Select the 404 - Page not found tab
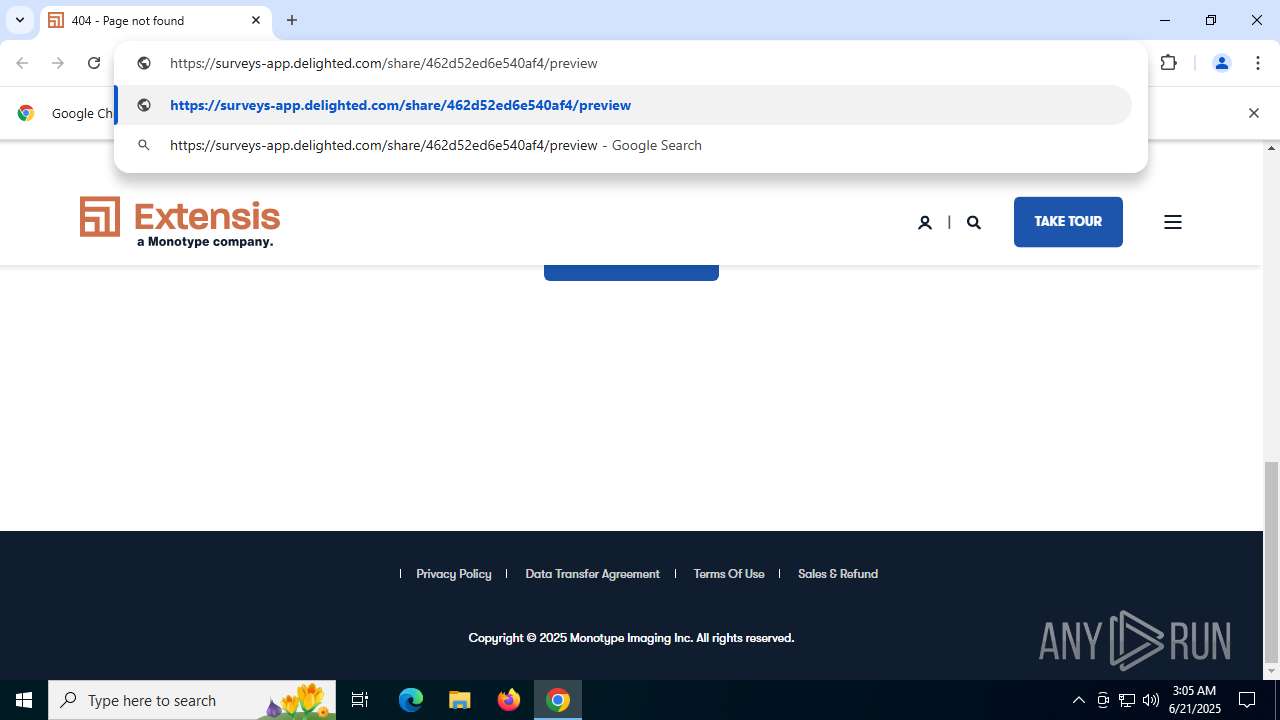 155,20
